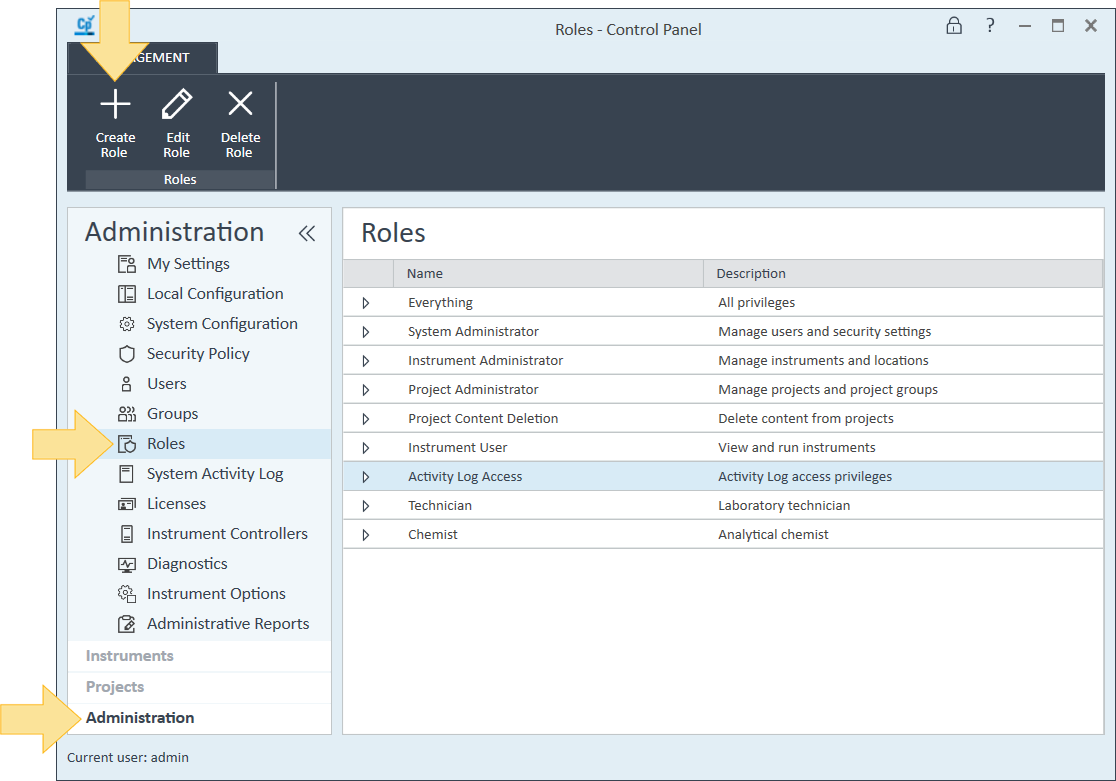1116x781 pixels.
Task: Expand the Instrument User role row
Action: (x=366, y=448)
